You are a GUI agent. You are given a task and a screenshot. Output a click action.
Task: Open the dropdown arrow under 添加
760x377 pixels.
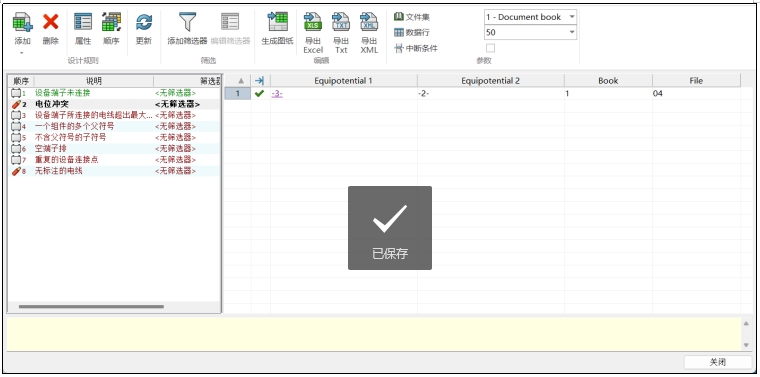[x=22, y=52]
